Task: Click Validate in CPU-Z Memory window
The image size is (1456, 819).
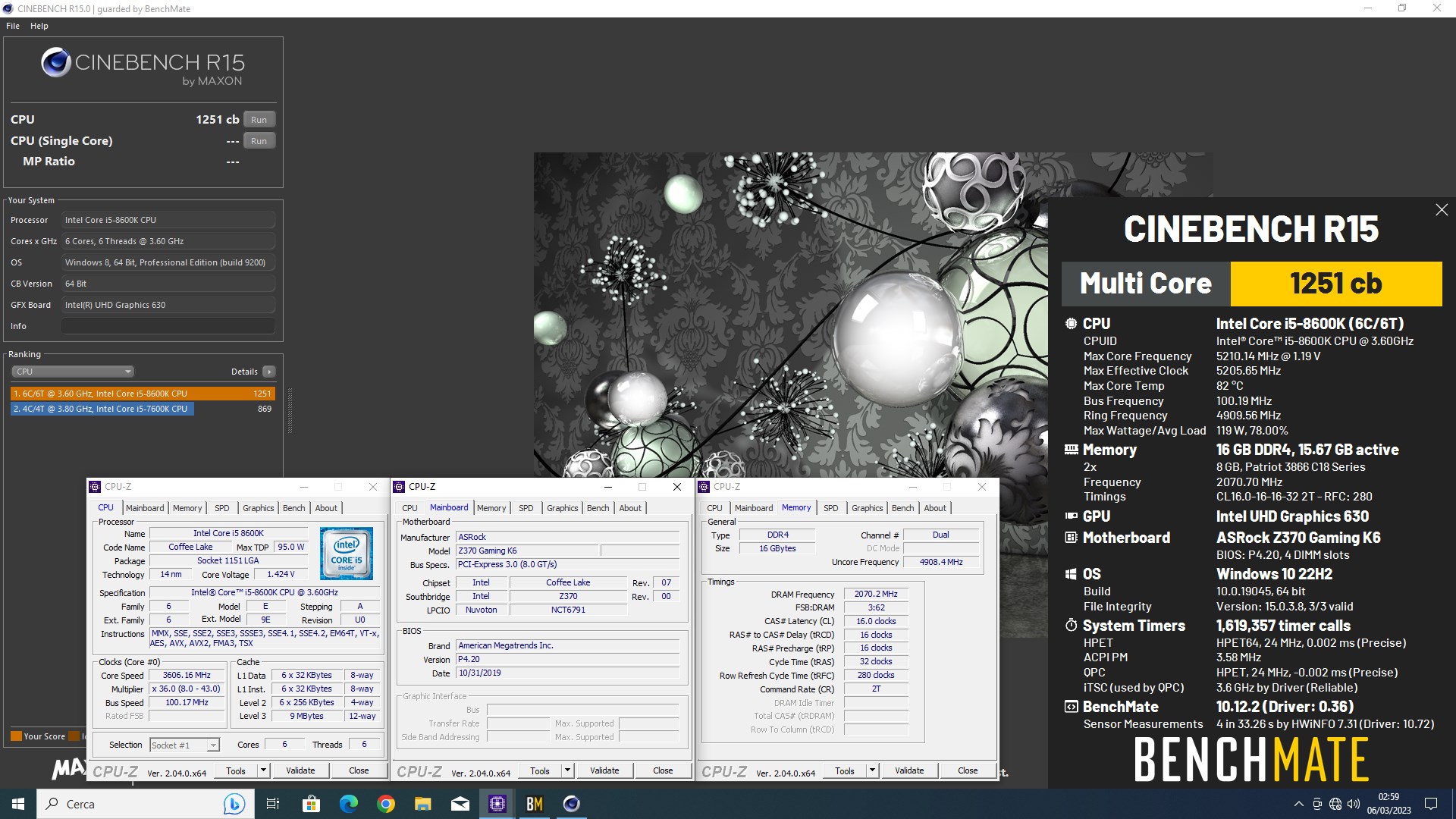Action: tap(909, 770)
